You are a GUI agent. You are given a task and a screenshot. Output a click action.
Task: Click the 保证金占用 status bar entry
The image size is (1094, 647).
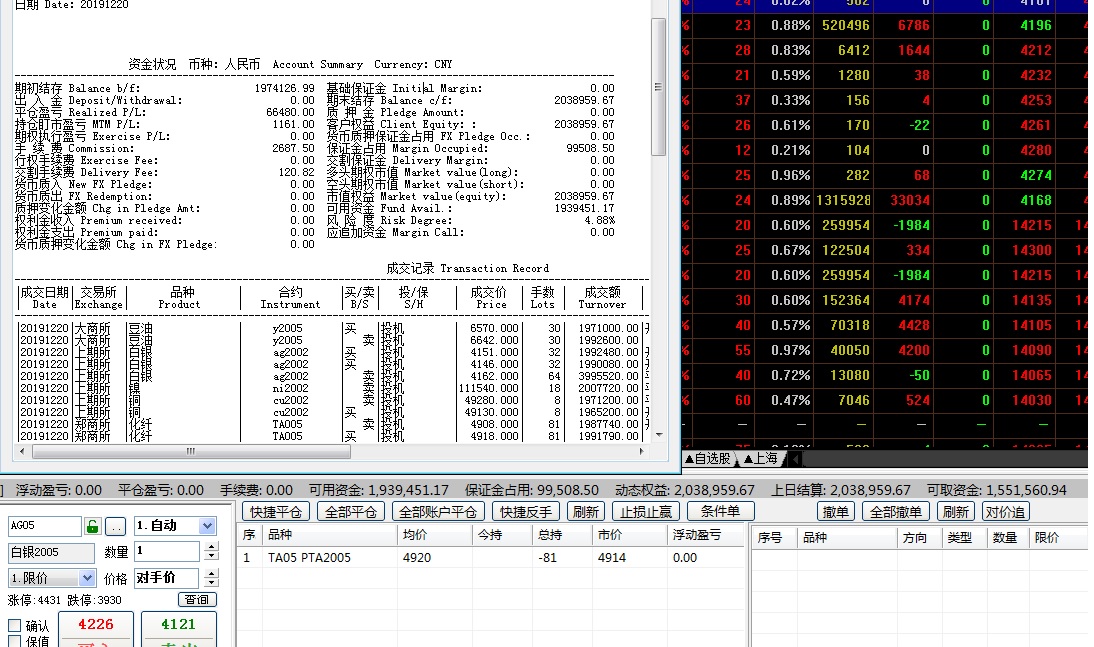point(532,491)
